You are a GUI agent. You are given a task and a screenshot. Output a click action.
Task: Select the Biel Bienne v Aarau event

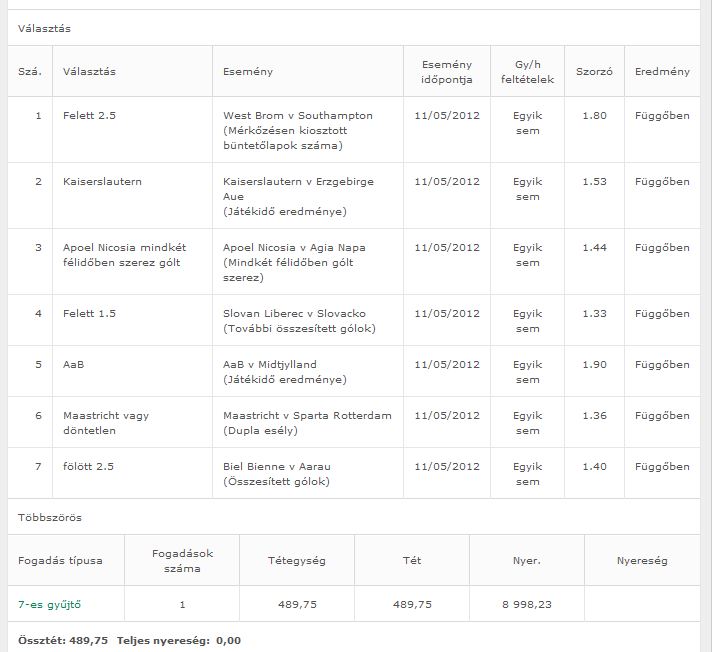point(275,467)
